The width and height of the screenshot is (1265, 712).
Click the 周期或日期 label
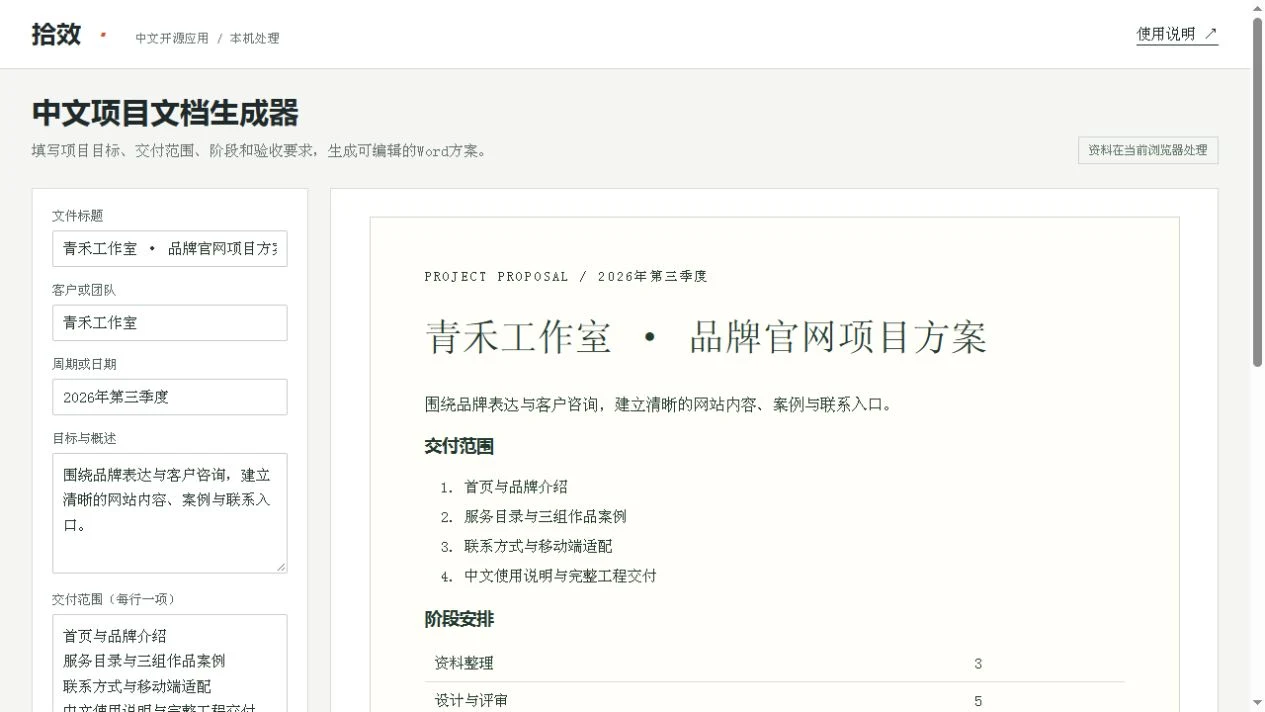(84, 364)
